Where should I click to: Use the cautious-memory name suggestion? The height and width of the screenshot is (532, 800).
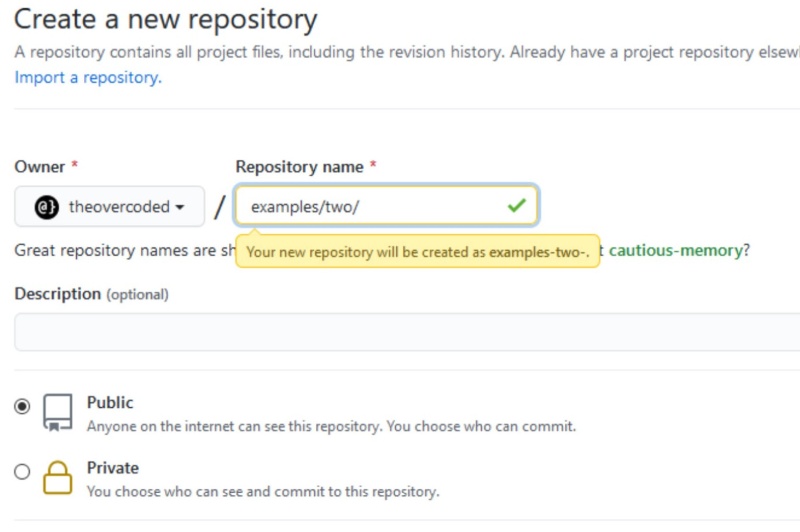coord(676,250)
